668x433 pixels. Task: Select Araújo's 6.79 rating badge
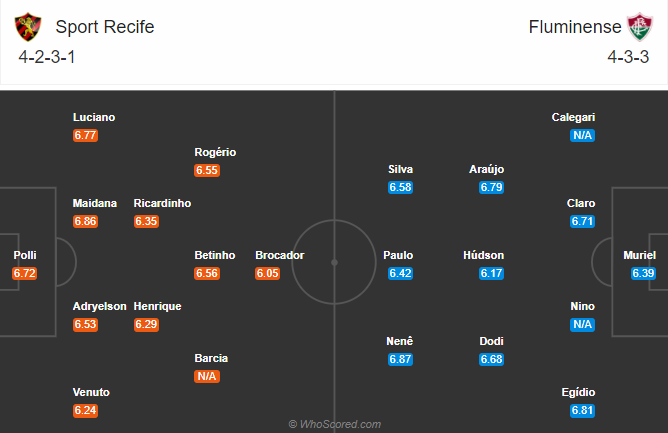tap(492, 187)
